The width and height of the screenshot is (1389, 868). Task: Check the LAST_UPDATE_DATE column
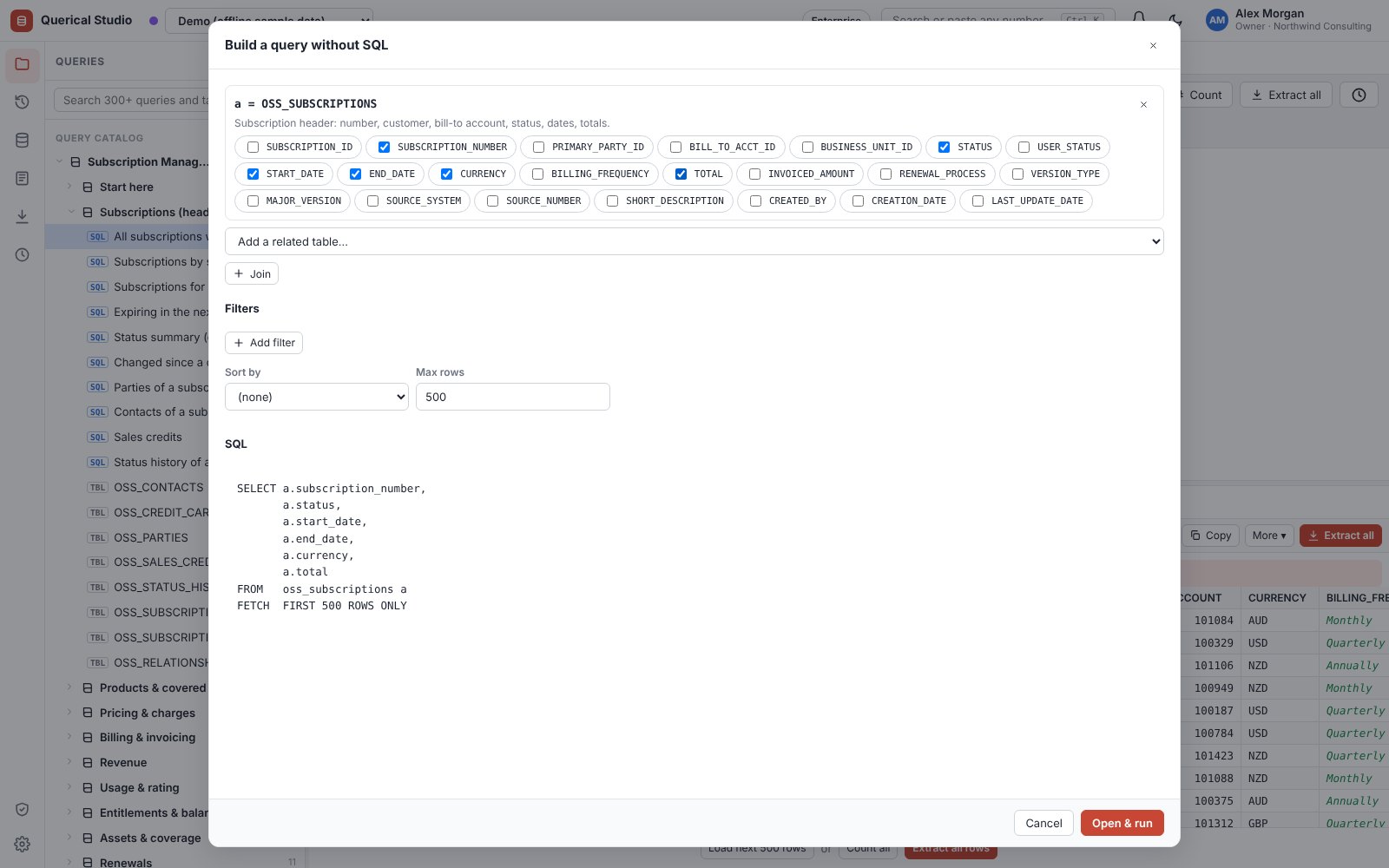pyautogui.click(x=978, y=201)
